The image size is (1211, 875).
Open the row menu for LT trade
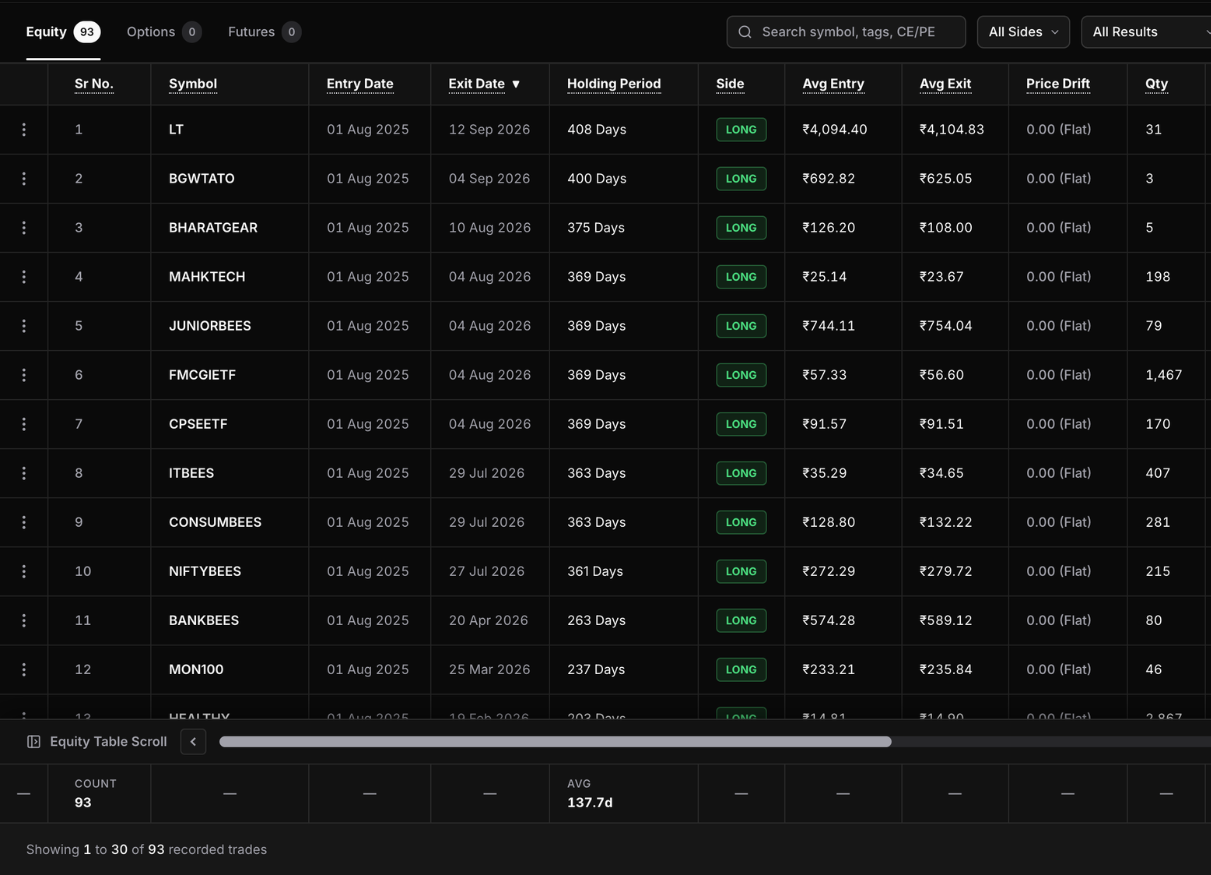[x=24, y=130]
